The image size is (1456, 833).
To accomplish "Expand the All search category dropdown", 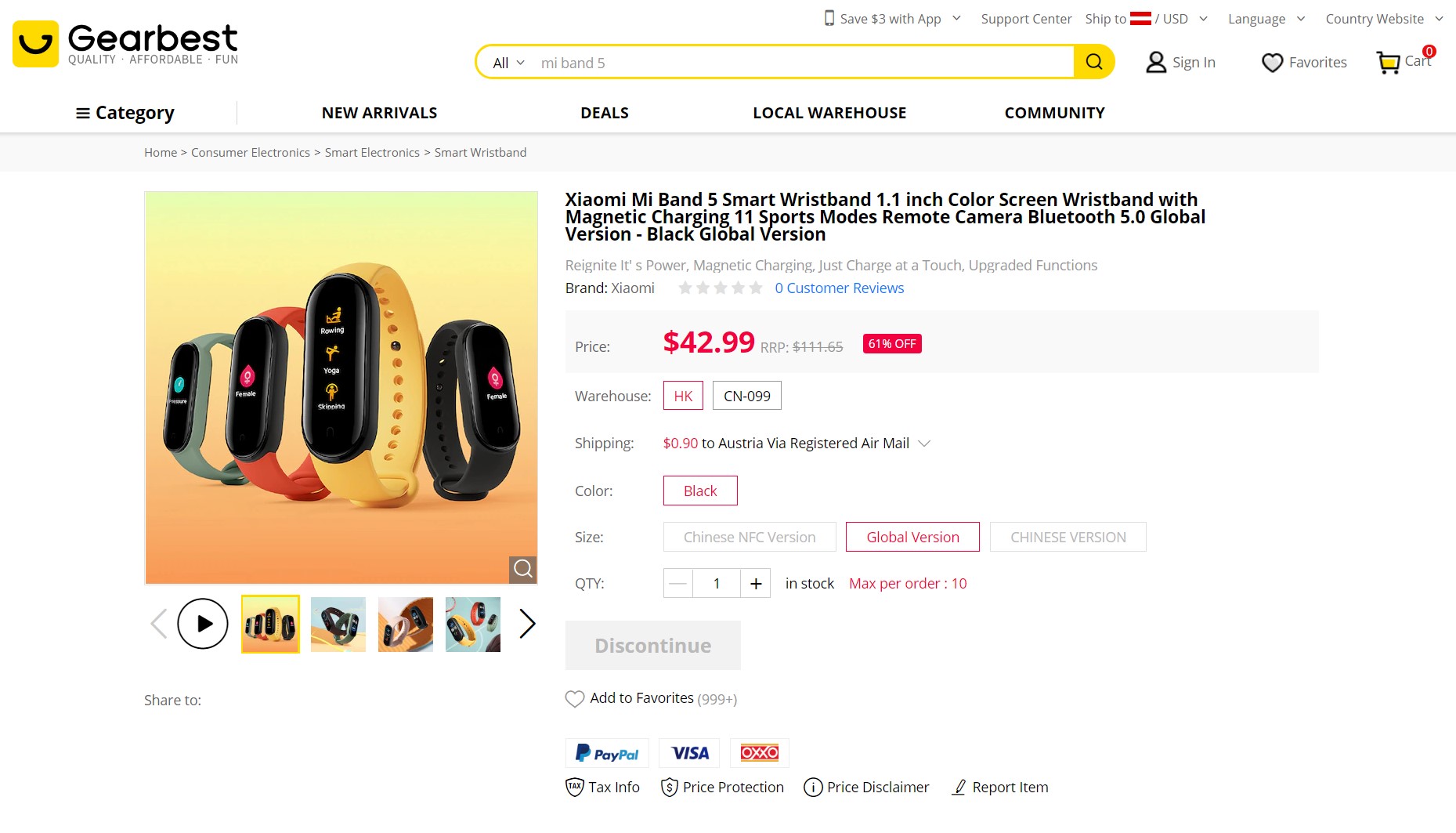I will (508, 63).
